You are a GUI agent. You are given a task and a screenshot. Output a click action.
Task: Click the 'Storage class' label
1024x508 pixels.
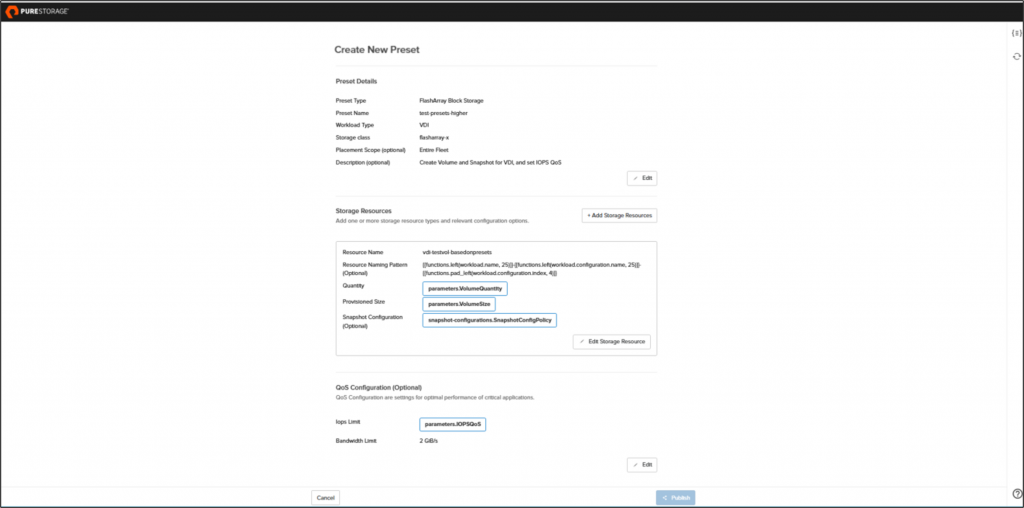click(x=353, y=138)
